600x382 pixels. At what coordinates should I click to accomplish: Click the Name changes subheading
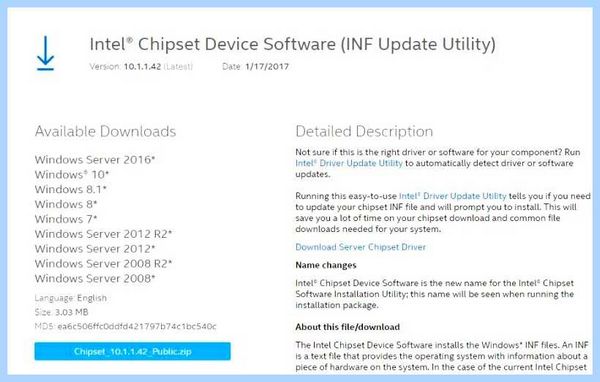[x=326, y=265]
